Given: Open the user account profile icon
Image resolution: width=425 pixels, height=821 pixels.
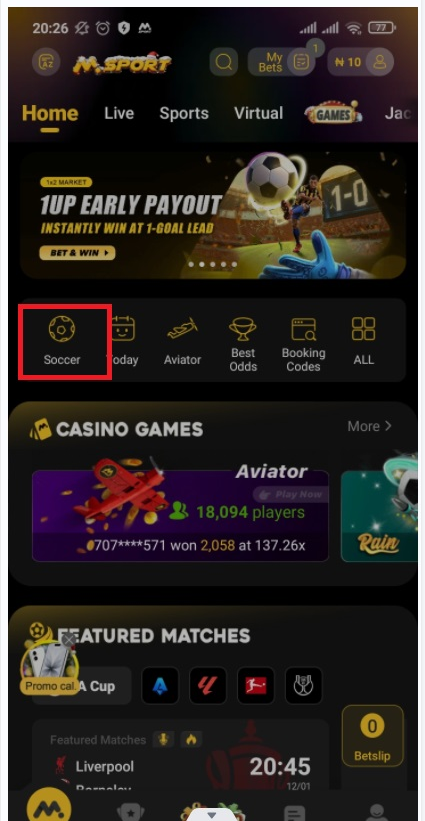Looking at the screenshot, I should click(379, 62).
